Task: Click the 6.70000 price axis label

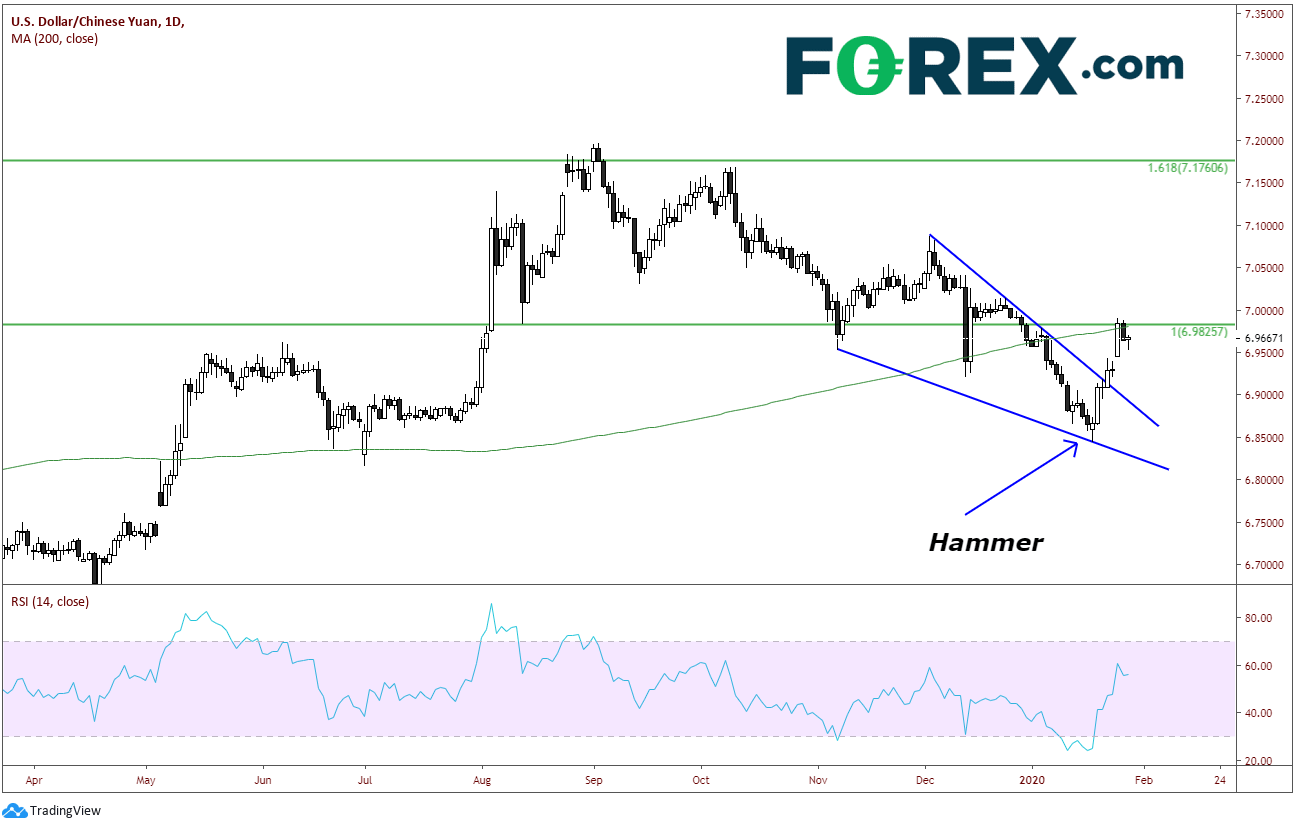Action: click(x=1263, y=565)
